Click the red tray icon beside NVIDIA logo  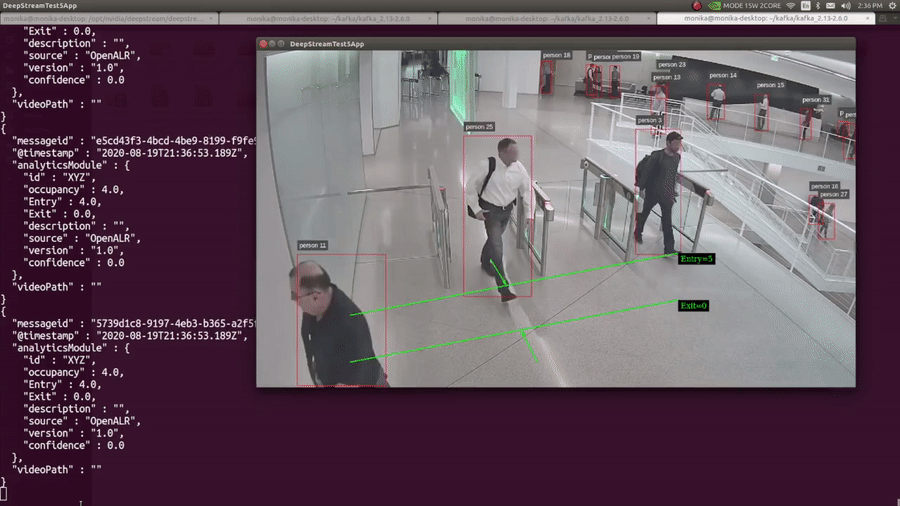(697, 6)
